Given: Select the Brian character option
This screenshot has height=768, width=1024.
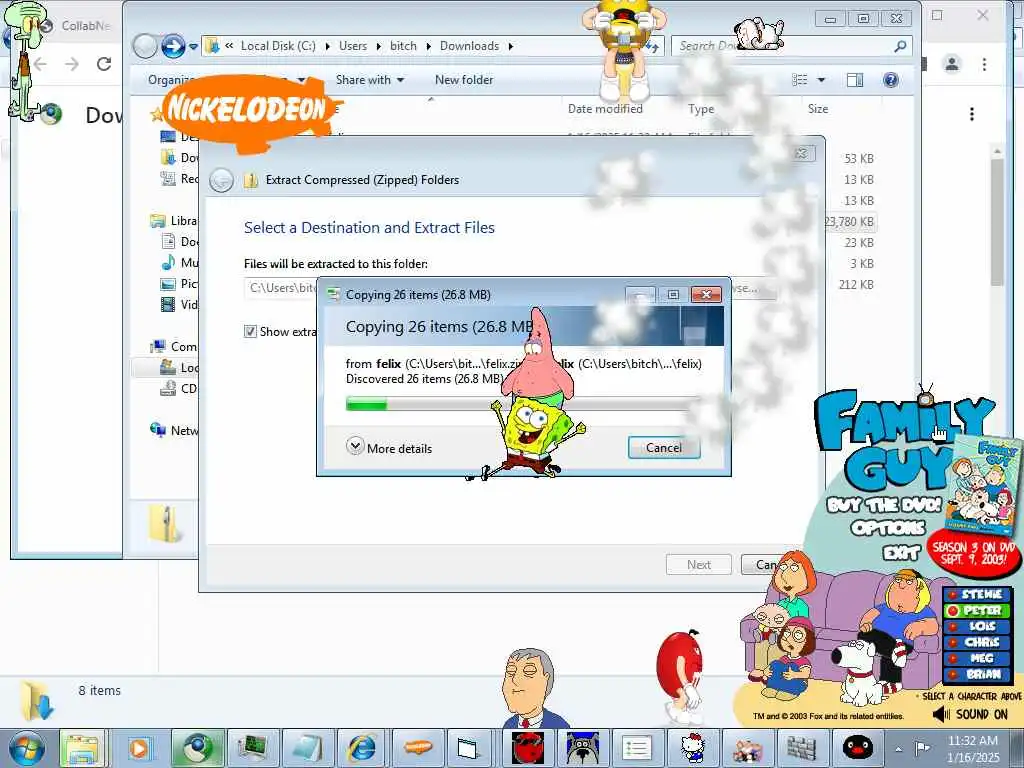Looking at the screenshot, I should (977, 674).
